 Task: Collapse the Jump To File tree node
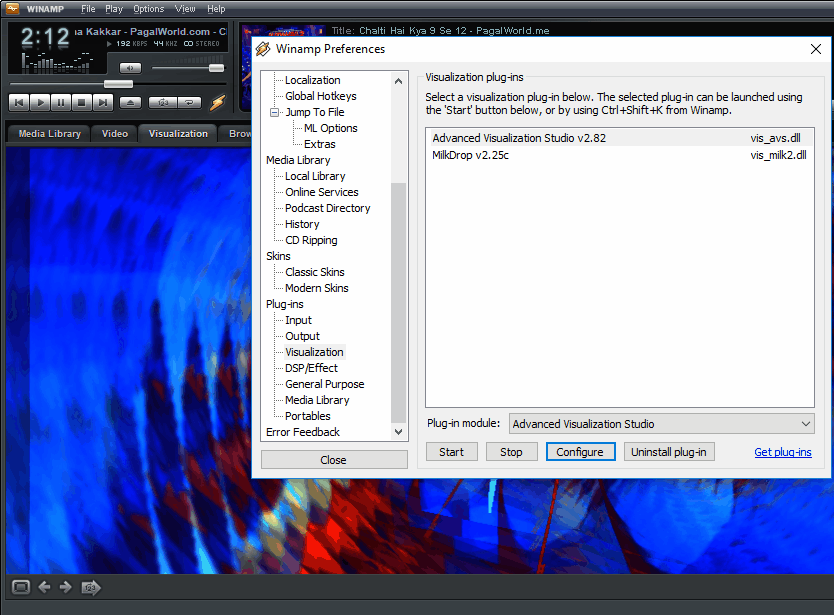274,112
